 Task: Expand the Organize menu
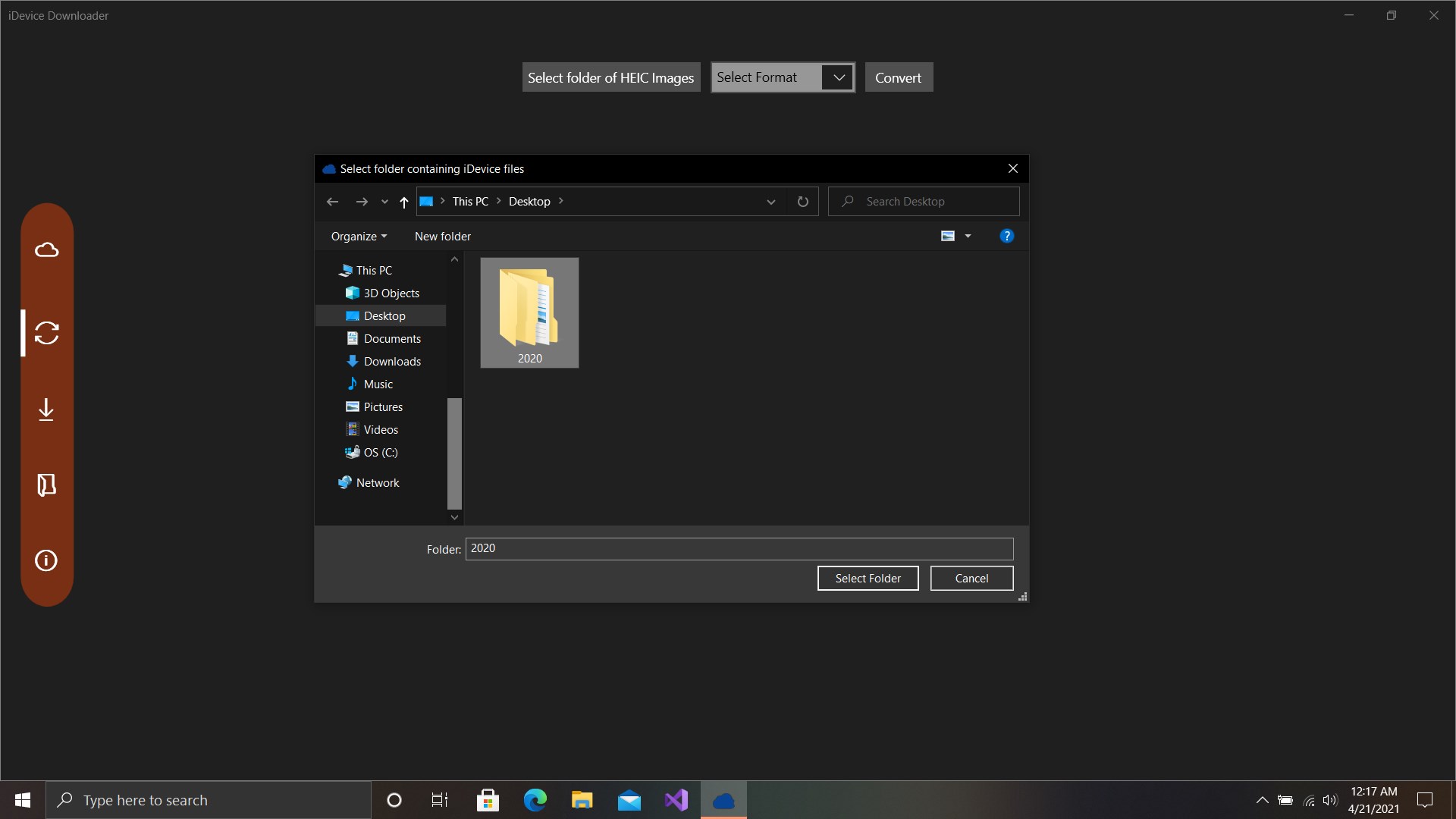[359, 237]
